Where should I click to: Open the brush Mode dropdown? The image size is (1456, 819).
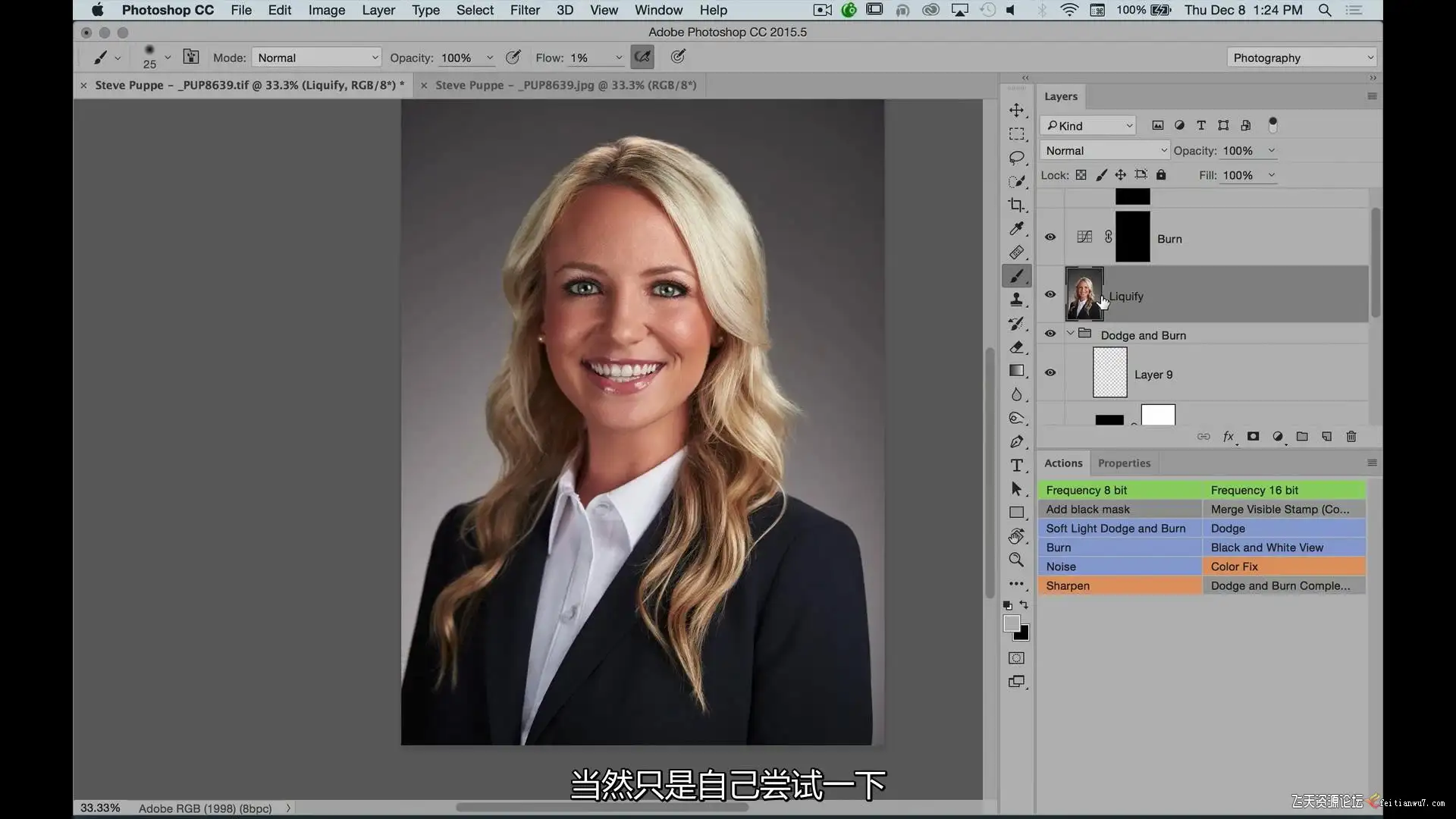316,58
